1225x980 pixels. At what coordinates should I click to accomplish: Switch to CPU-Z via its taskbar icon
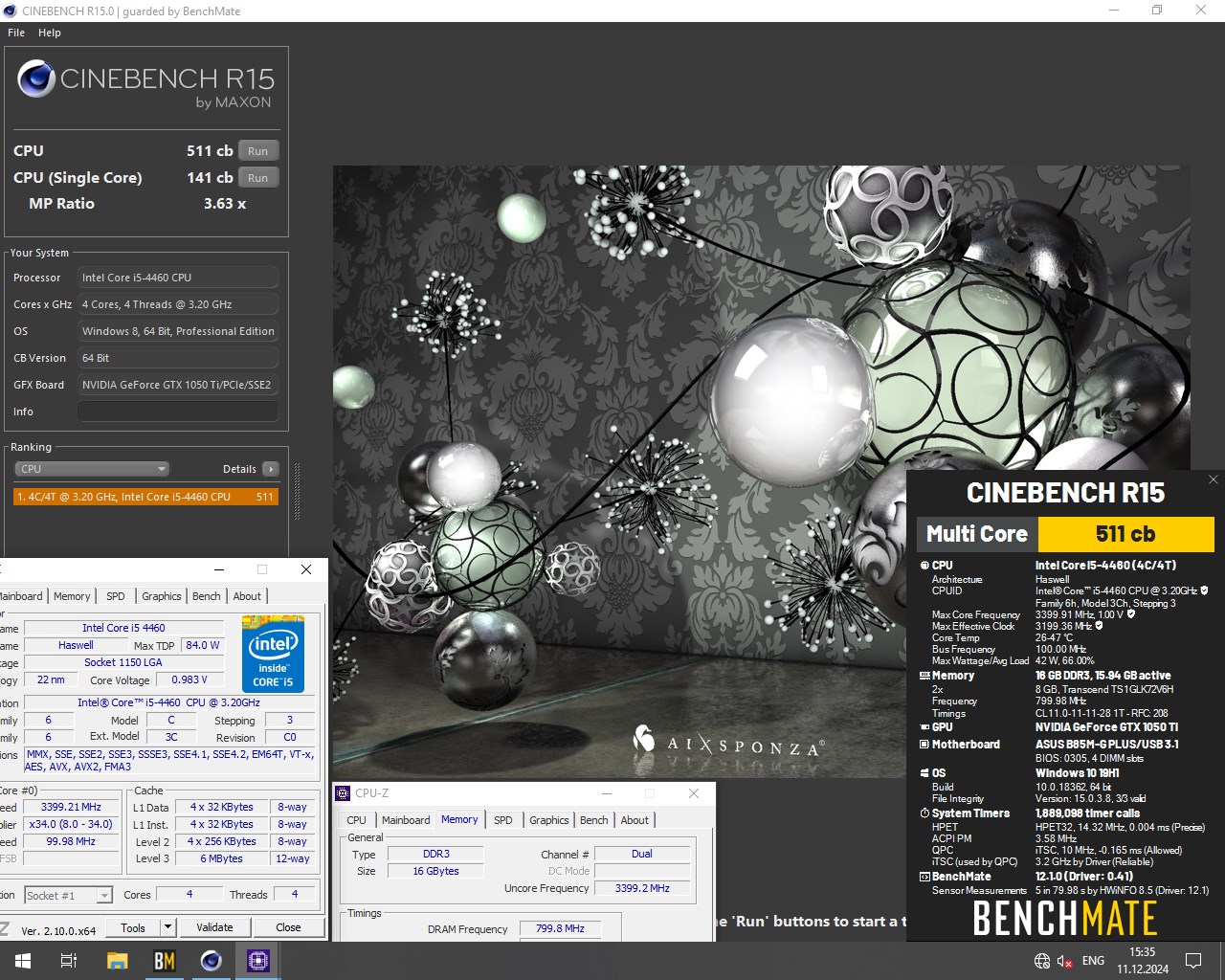coord(258,961)
